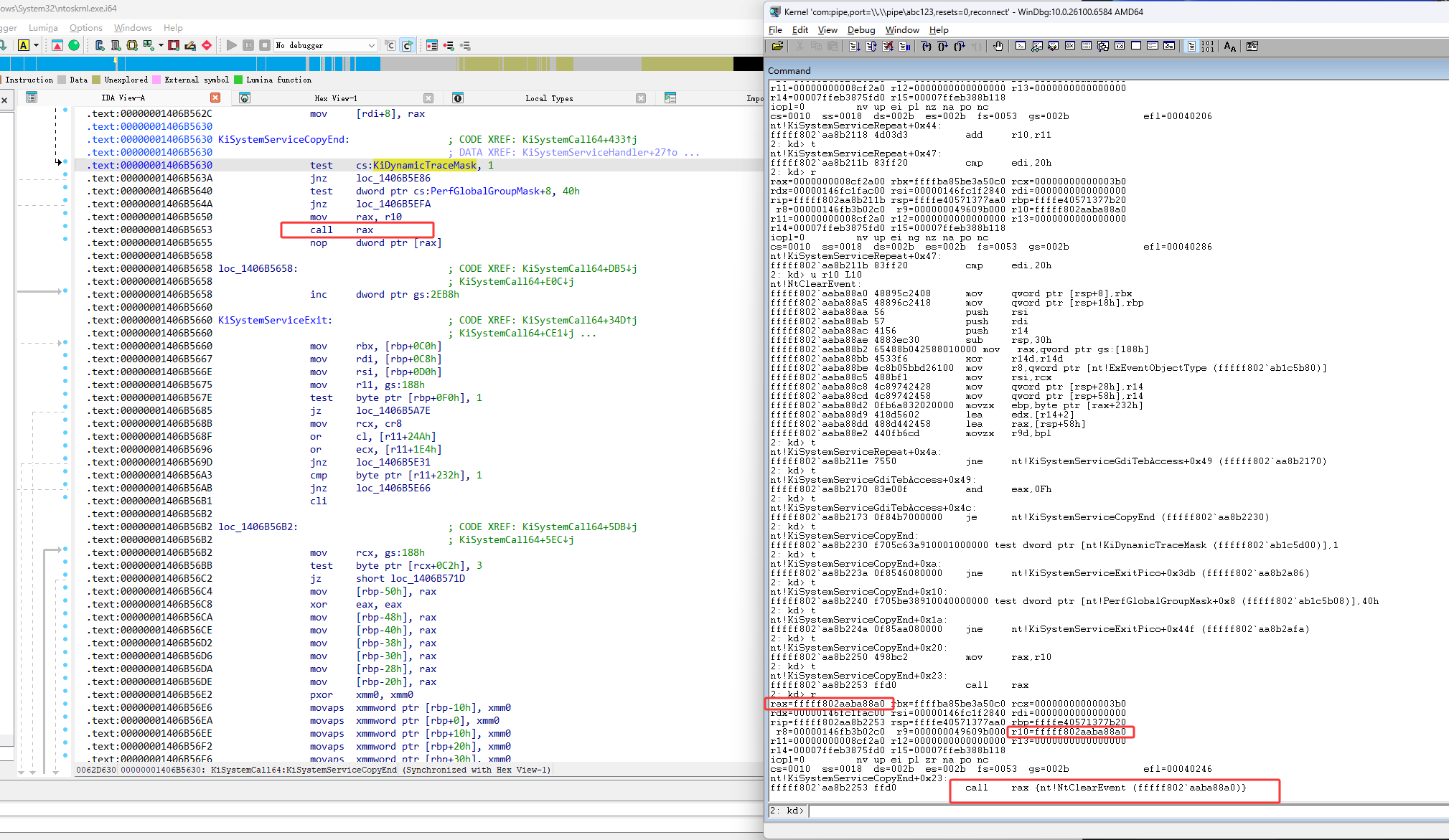Click the red stop-sign icon in IDA toolbar

[x=207, y=45]
